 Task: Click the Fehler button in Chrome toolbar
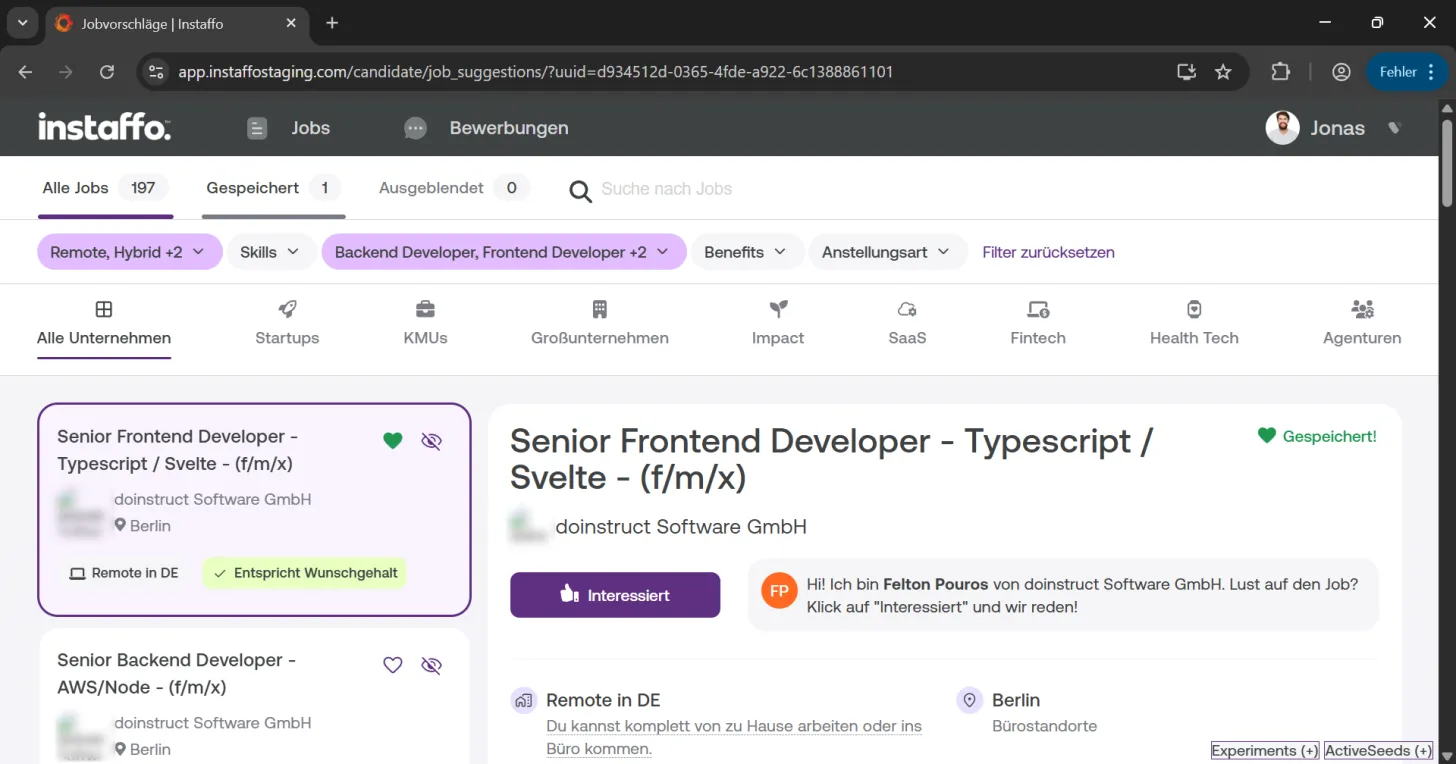[x=1407, y=72]
